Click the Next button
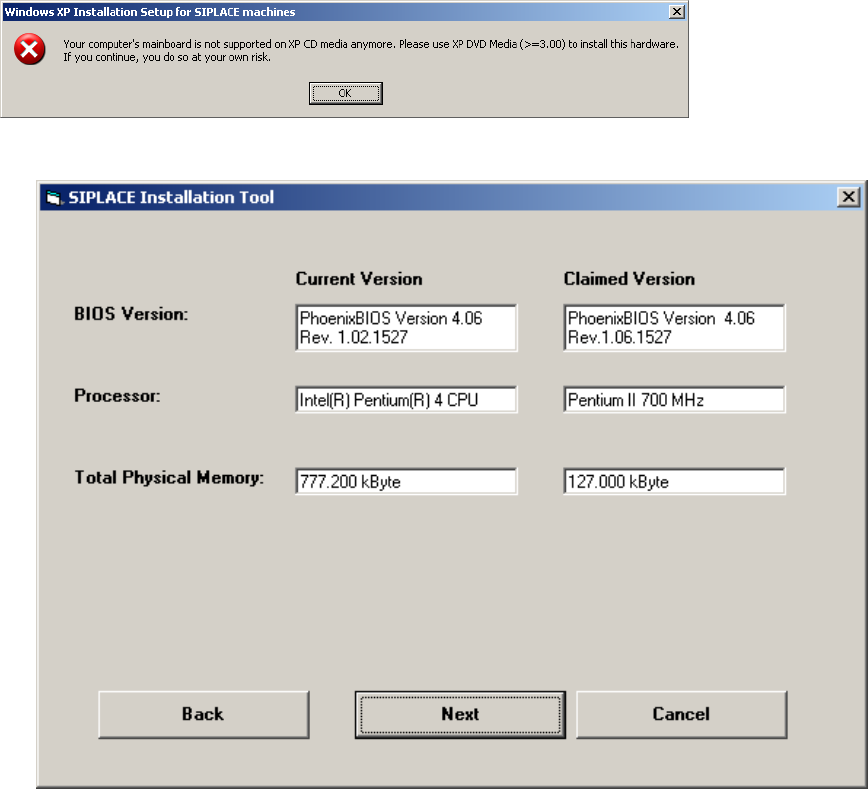868x789 pixels. [x=460, y=714]
